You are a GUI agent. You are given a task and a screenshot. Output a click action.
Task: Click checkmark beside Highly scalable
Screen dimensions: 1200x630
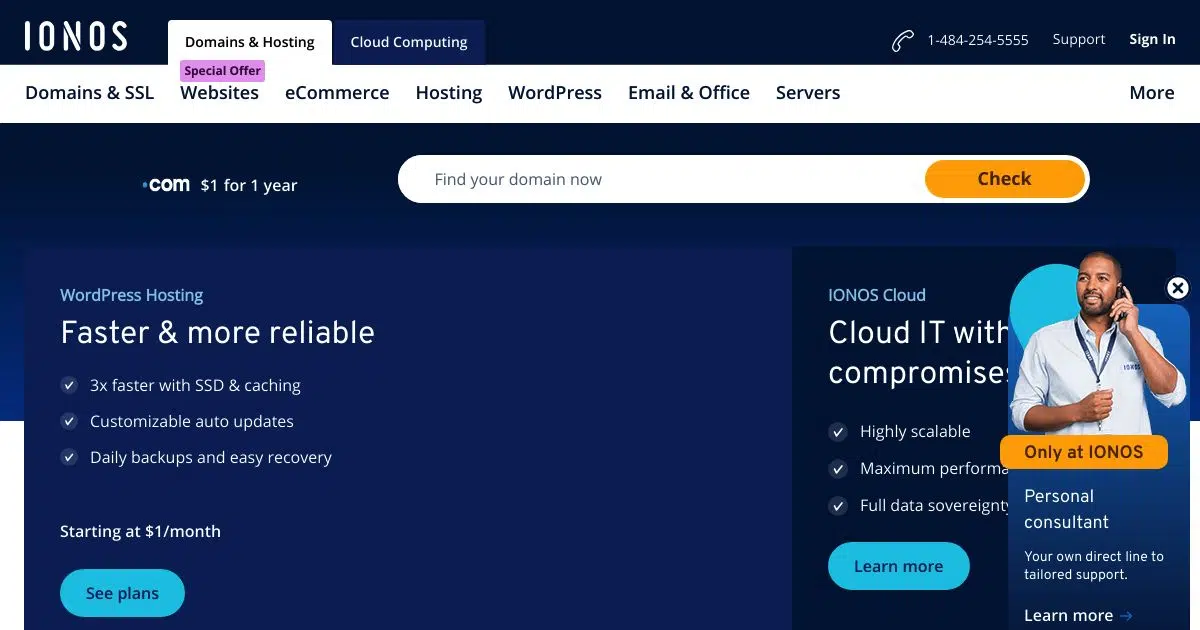(x=838, y=432)
